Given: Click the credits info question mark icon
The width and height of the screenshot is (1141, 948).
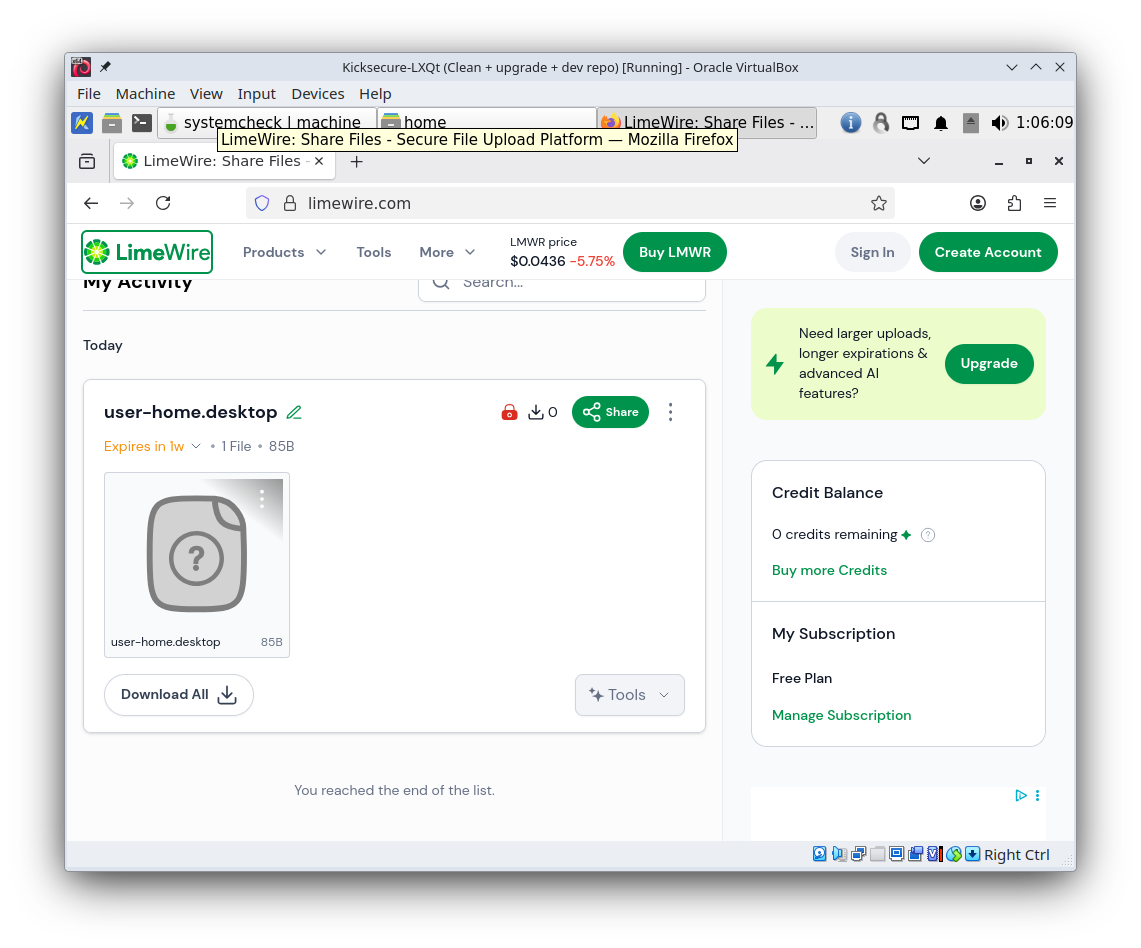Looking at the screenshot, I should [927, 535].
